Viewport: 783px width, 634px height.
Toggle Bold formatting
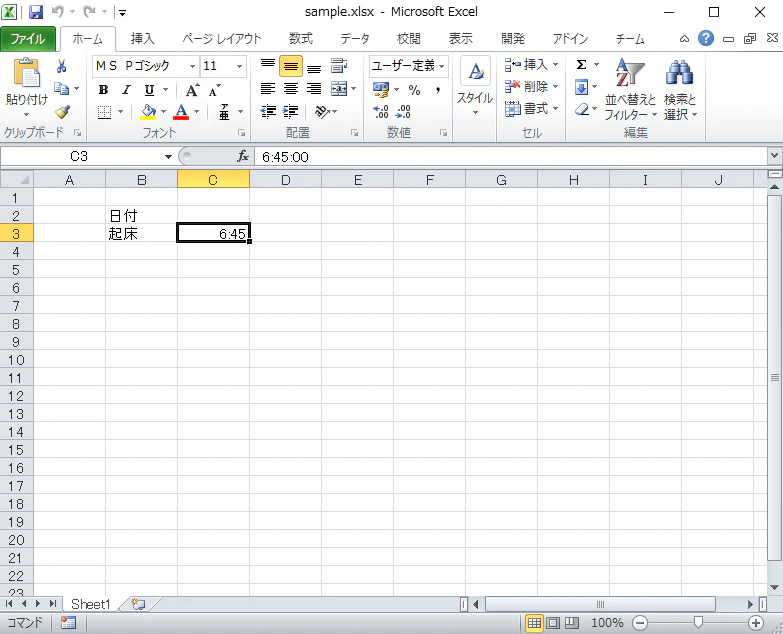[103, 90]
